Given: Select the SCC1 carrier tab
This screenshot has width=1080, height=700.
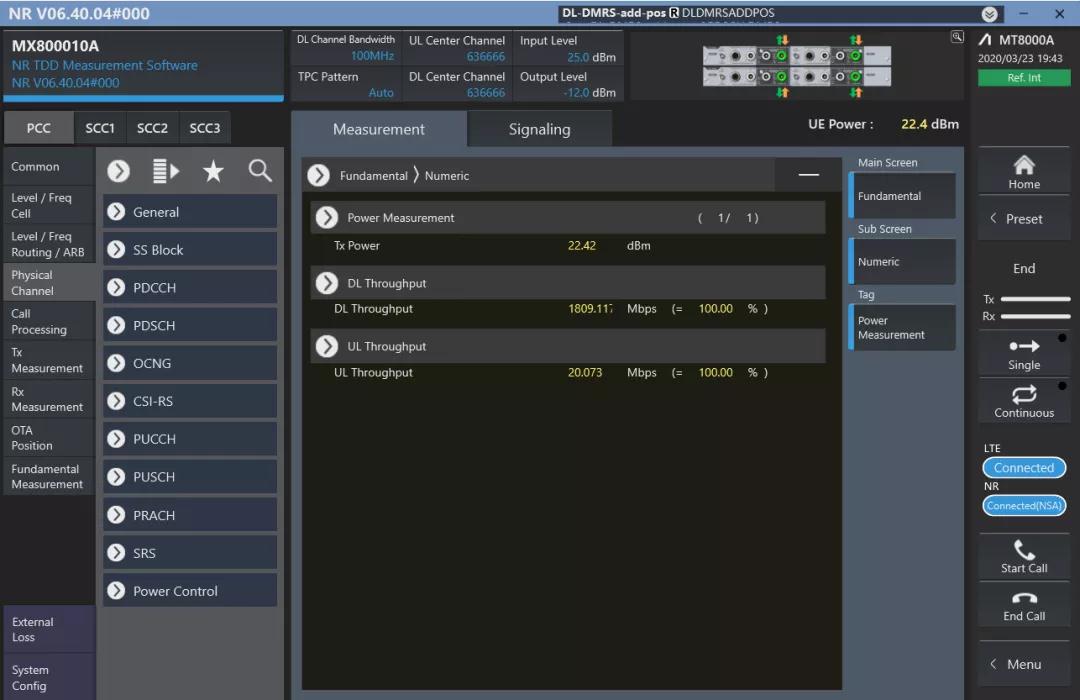Looking at the screenshot, I should click(x=100, y=128).
